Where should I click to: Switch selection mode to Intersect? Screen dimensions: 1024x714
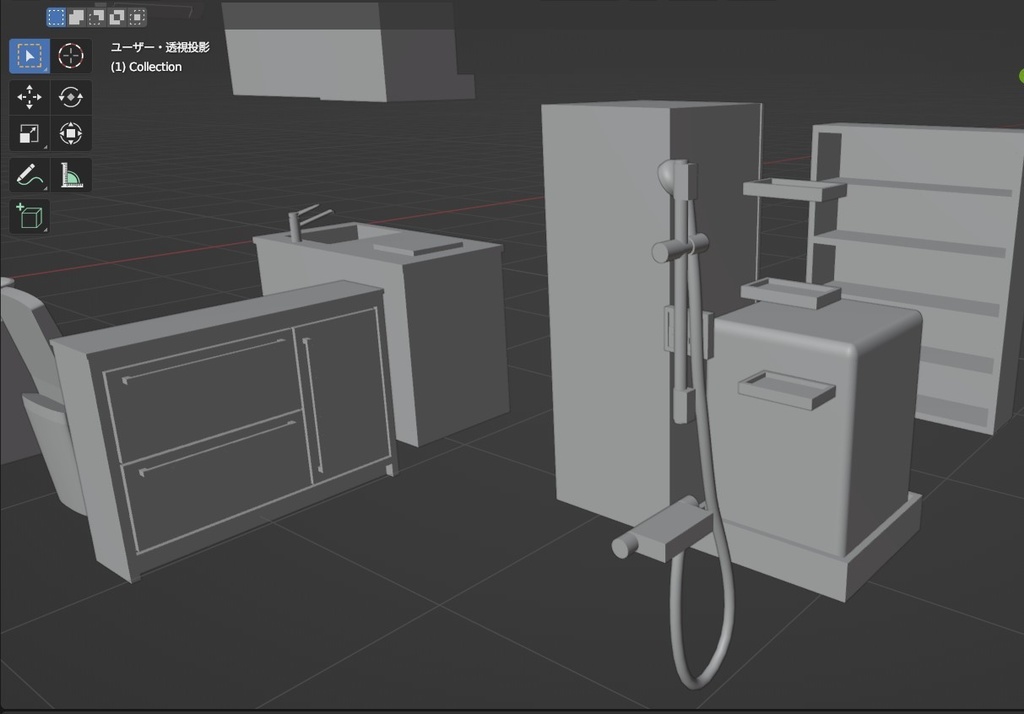[136, 17]
